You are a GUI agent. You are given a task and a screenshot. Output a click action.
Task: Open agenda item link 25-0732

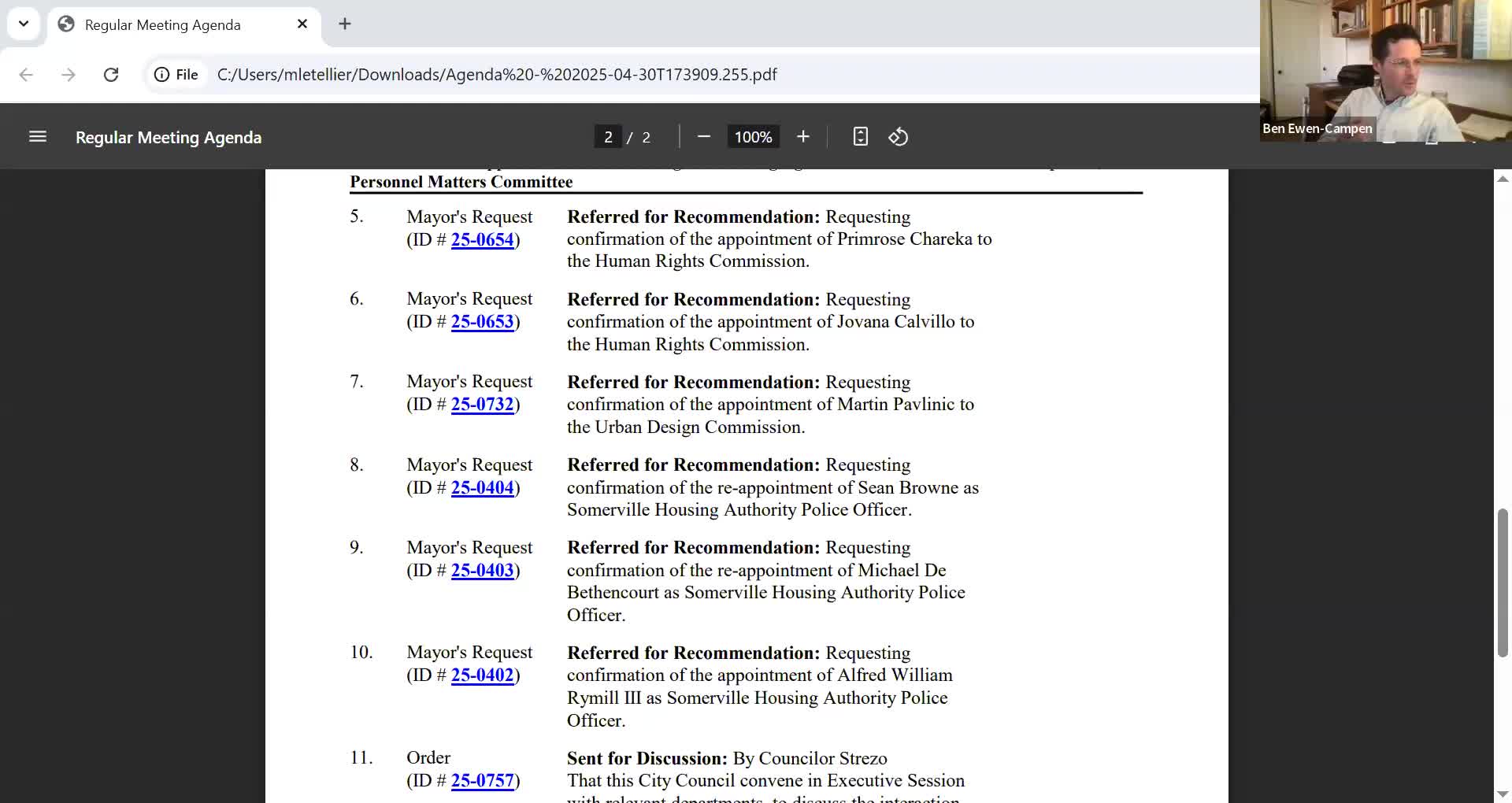(x=482, y=404)
